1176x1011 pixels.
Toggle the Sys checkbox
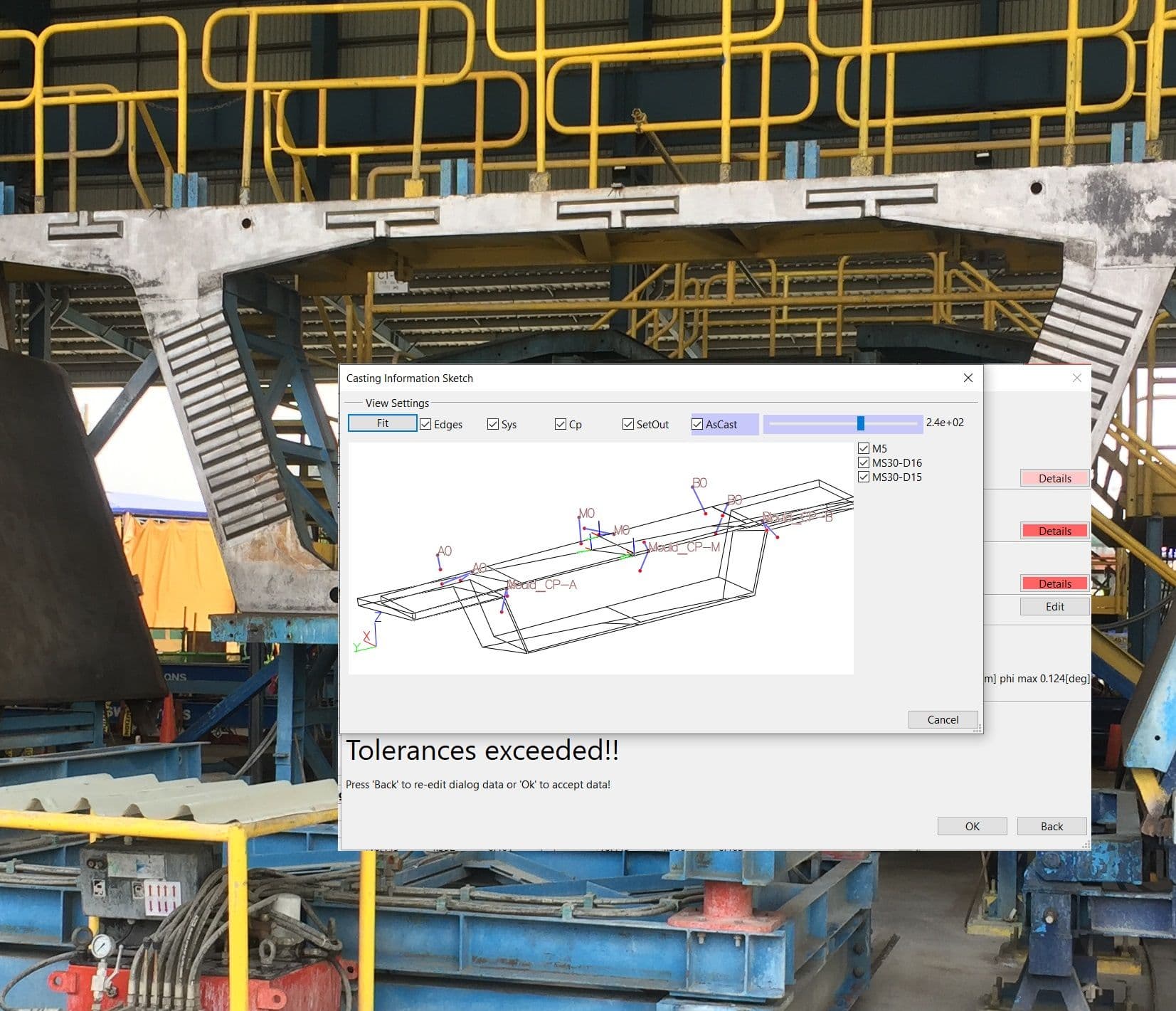click(x=494, y=423)
